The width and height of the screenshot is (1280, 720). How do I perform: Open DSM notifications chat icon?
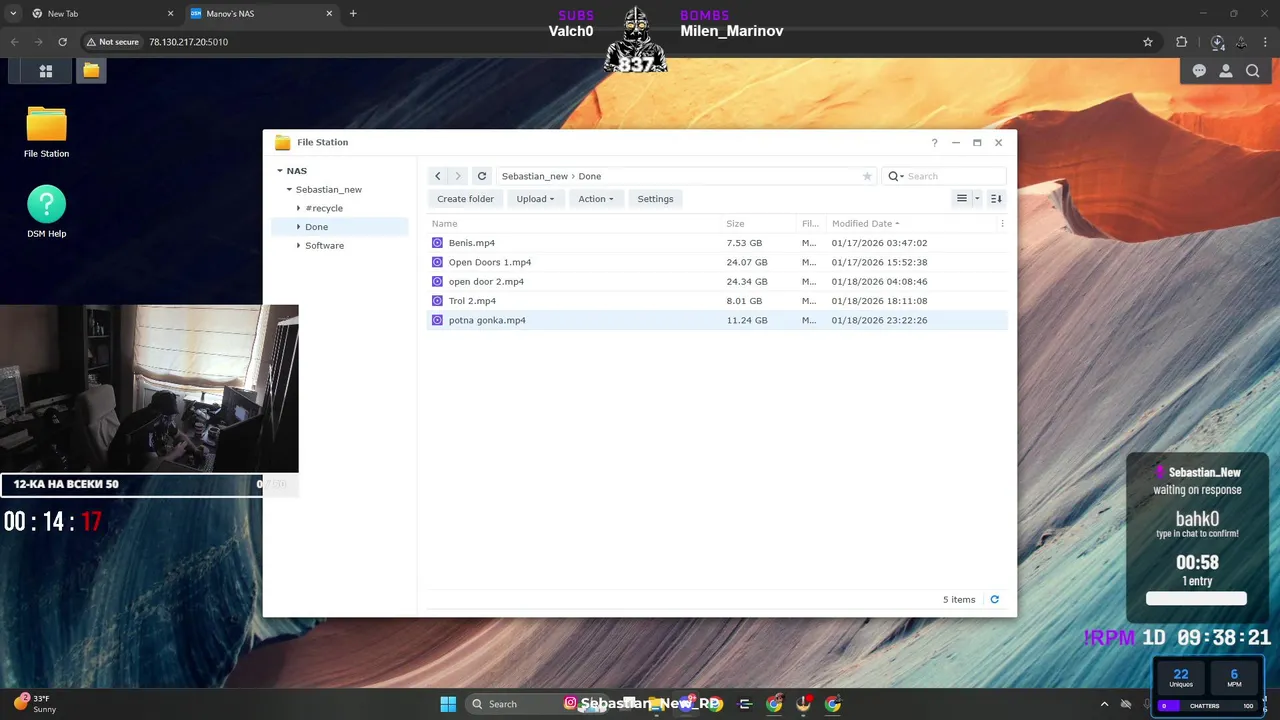1199,71
